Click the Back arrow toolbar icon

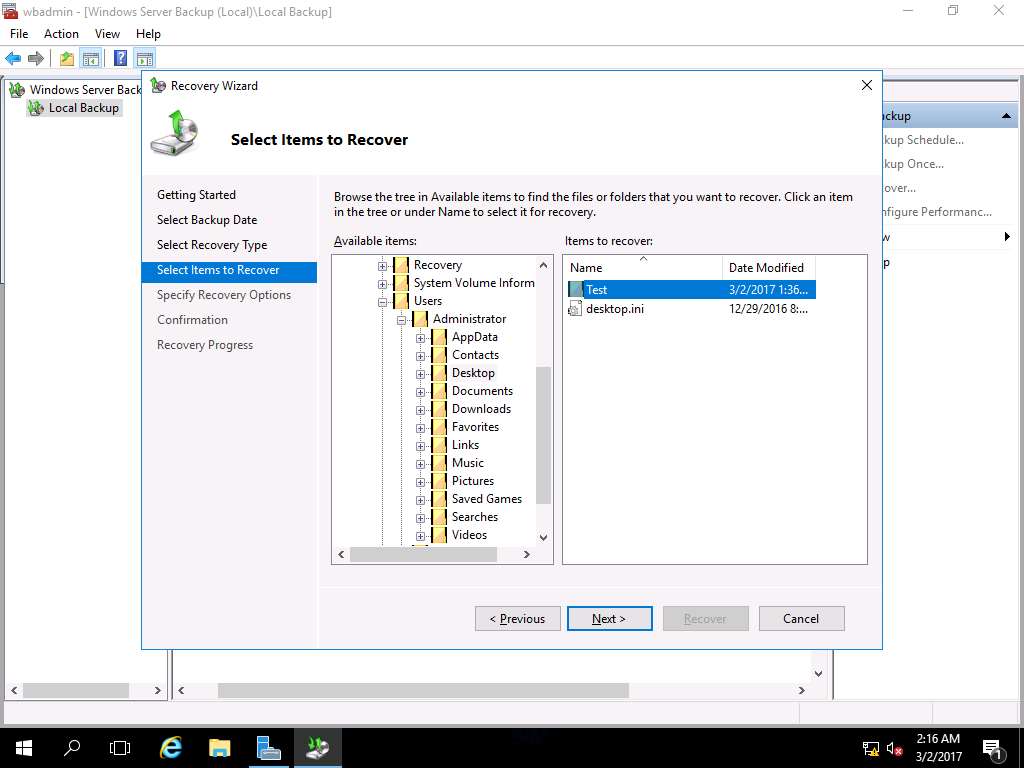(13, 58)
